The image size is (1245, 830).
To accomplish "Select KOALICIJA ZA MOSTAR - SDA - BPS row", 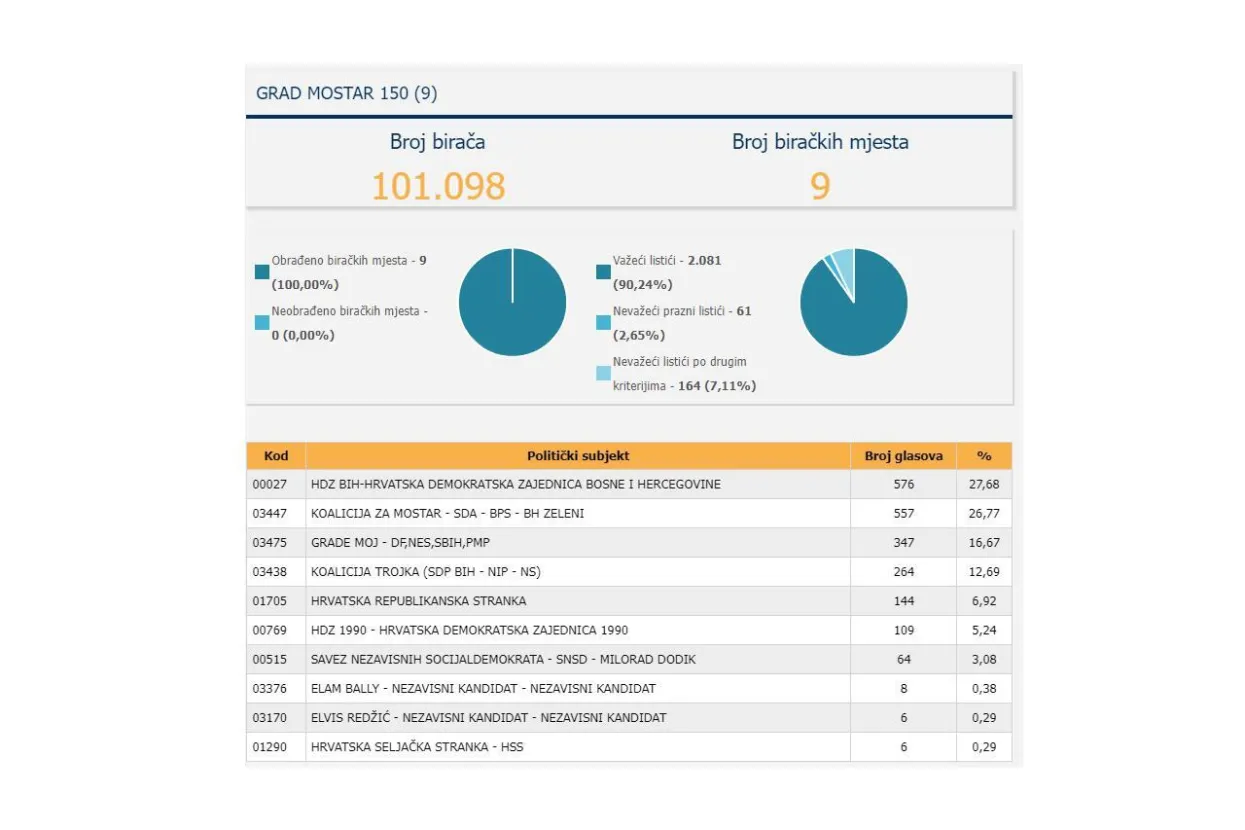I will (x=447, y=513).
